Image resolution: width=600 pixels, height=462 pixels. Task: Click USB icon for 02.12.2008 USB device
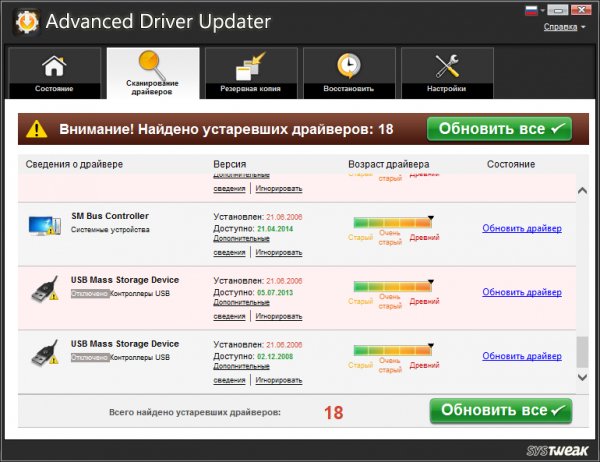(45, 353)
